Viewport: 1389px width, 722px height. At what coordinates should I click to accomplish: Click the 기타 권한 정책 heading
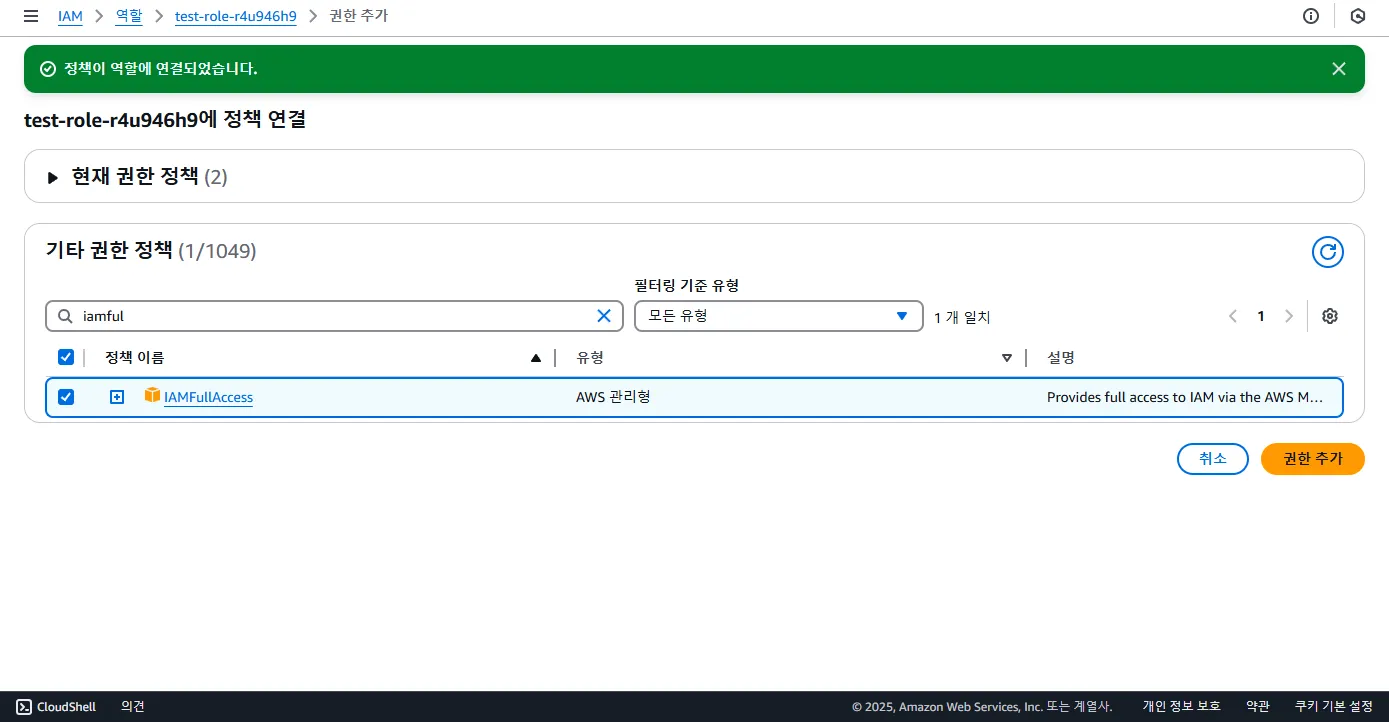click(x=110, y=250)
